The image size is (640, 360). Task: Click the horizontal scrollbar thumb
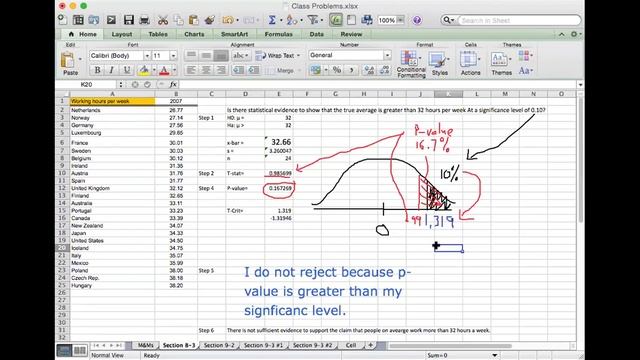(x=450, y=346)
